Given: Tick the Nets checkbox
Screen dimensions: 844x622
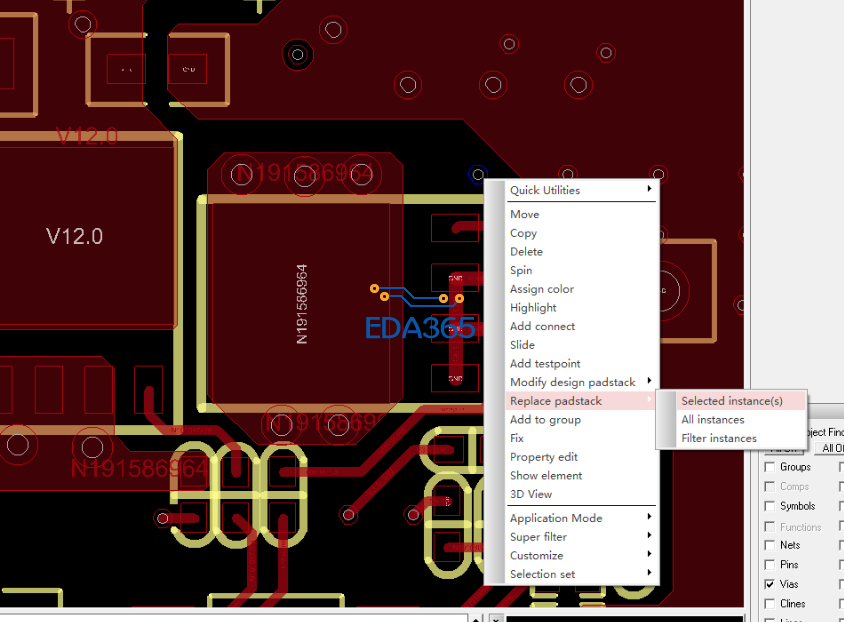Looking at the screenshot, I should coord(770,545).
